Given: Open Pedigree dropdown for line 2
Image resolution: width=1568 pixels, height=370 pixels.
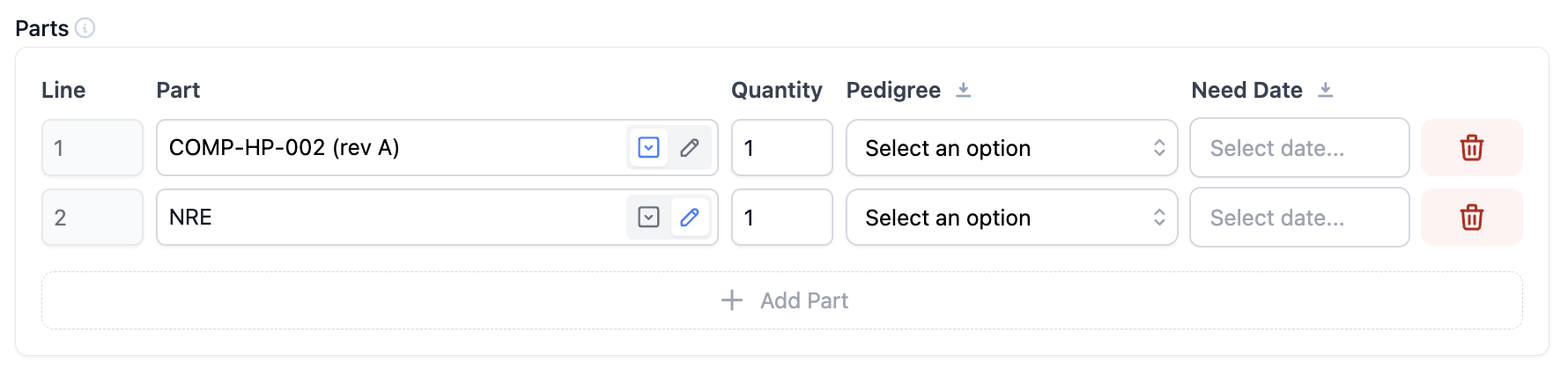Looking at the screenshot, I should point(1011,218).
